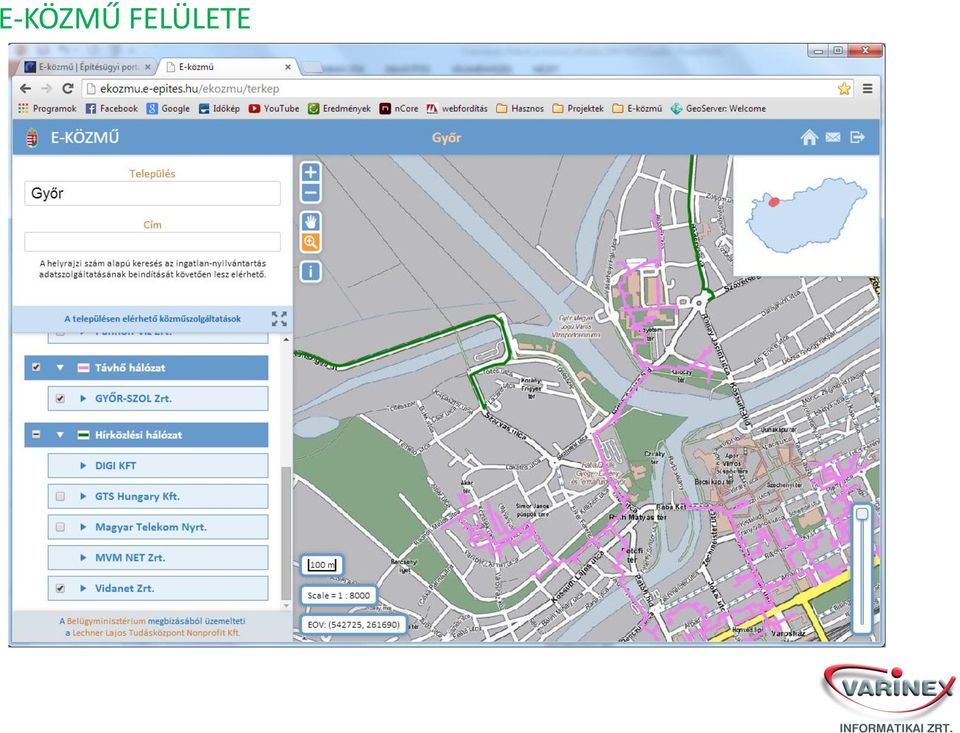Open the Facebook bookmark

click(111, 108)
